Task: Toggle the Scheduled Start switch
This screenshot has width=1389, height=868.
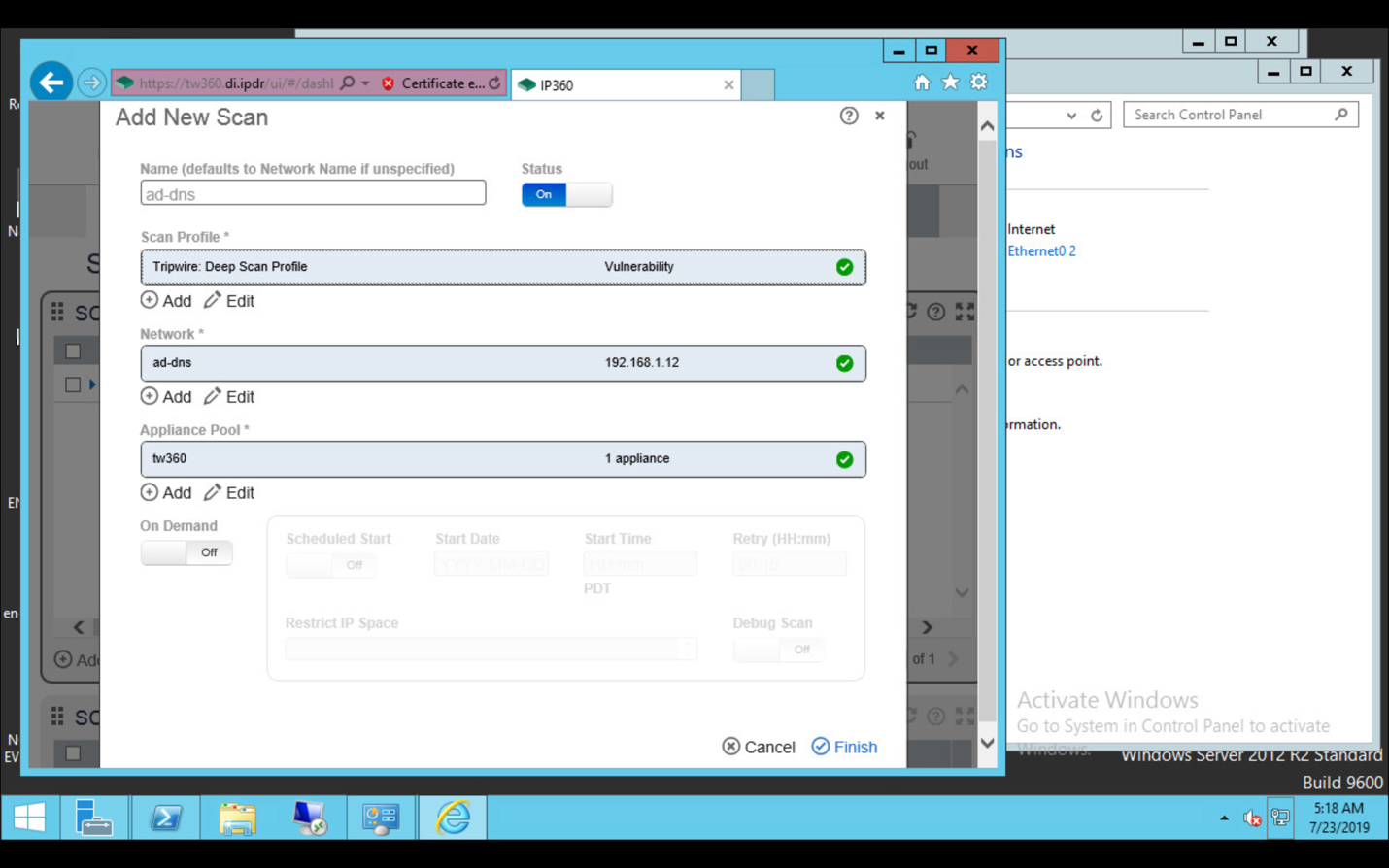Action: (331, 565)
